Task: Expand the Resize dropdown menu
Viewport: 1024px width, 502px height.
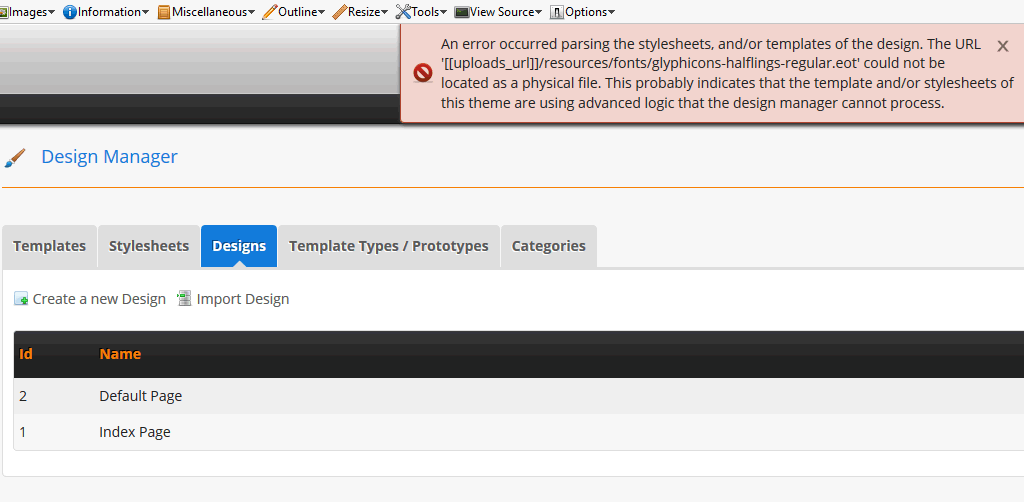Action: 366,12
